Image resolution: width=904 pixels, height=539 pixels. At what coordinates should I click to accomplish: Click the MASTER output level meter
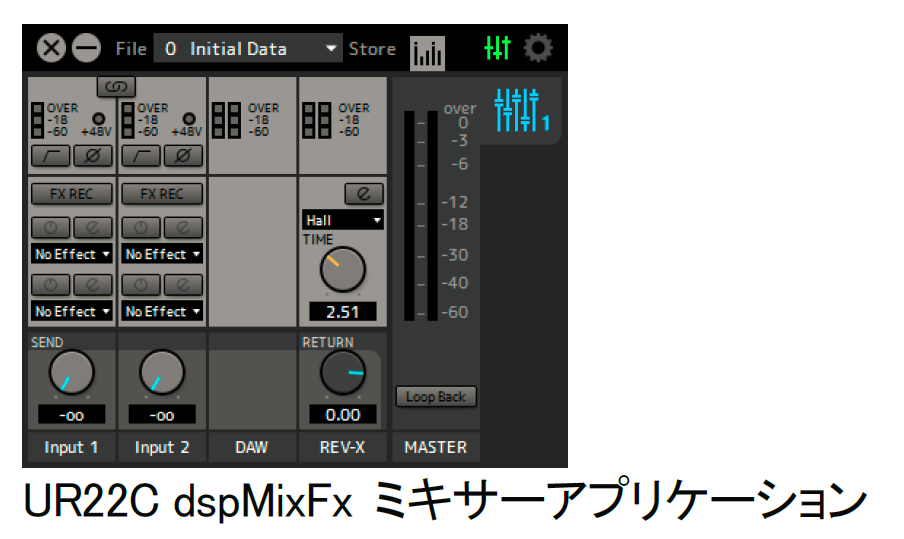[x=421, y=216]
